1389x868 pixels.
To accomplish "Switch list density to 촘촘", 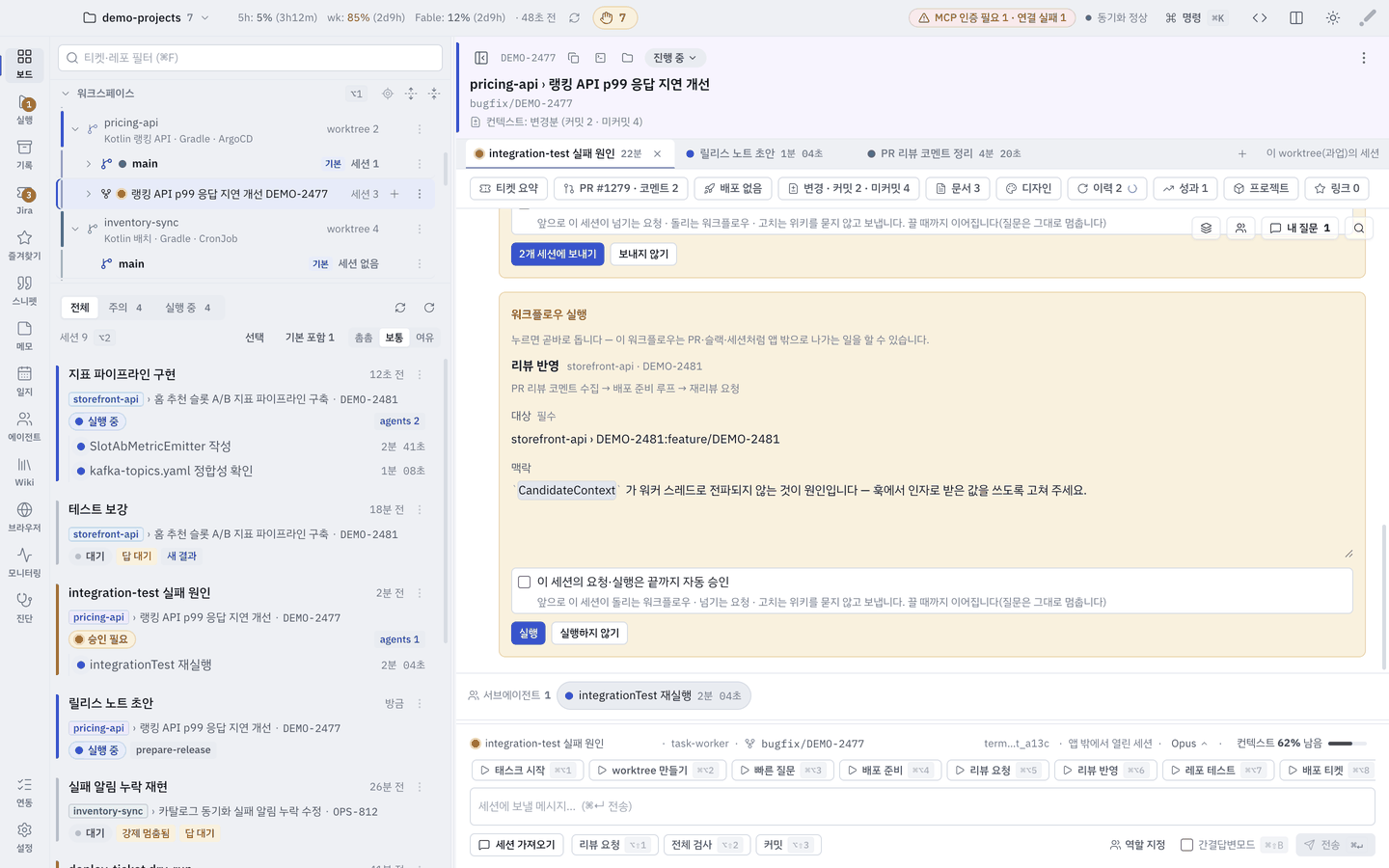I will [x=364, y=338].
